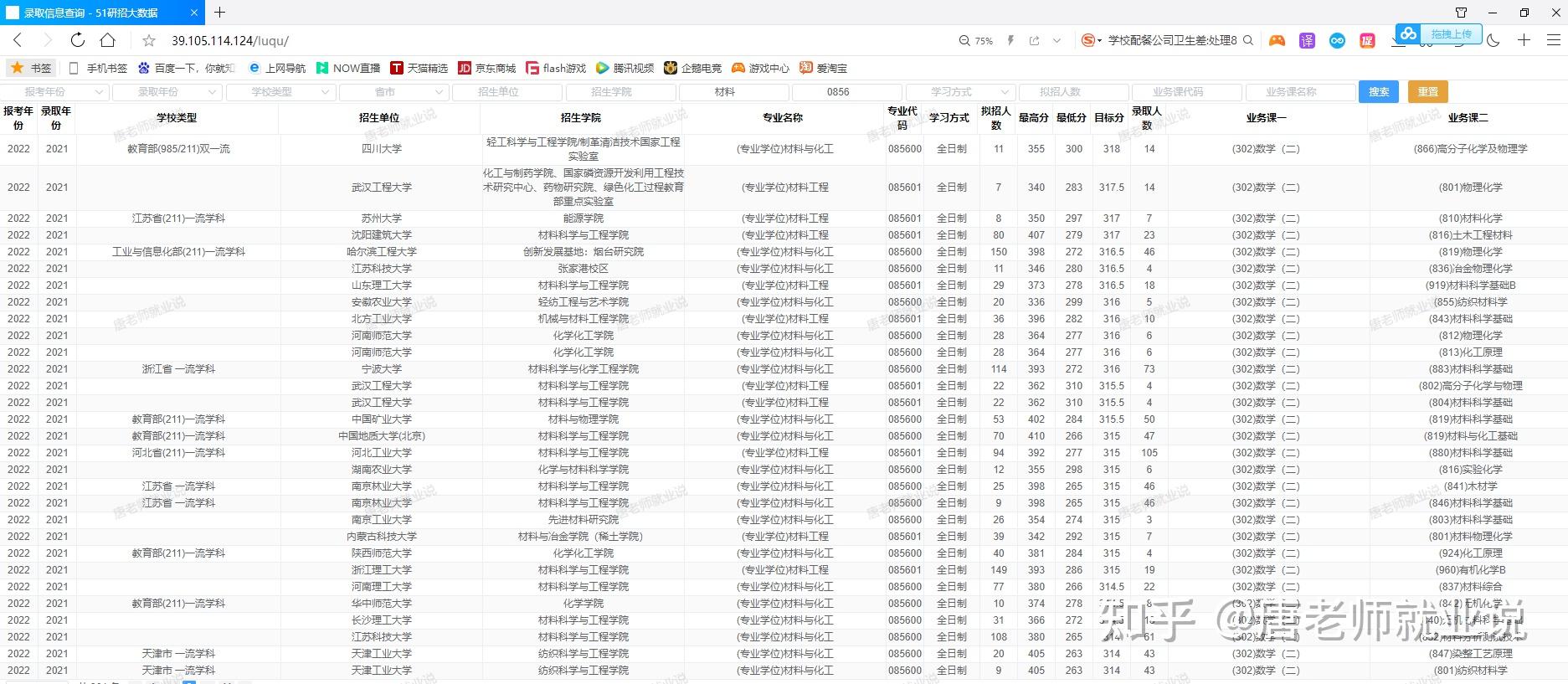Click the 目标分 column header
The height and width of the screenshot is (684, 1568).
tap(1109, 118)
